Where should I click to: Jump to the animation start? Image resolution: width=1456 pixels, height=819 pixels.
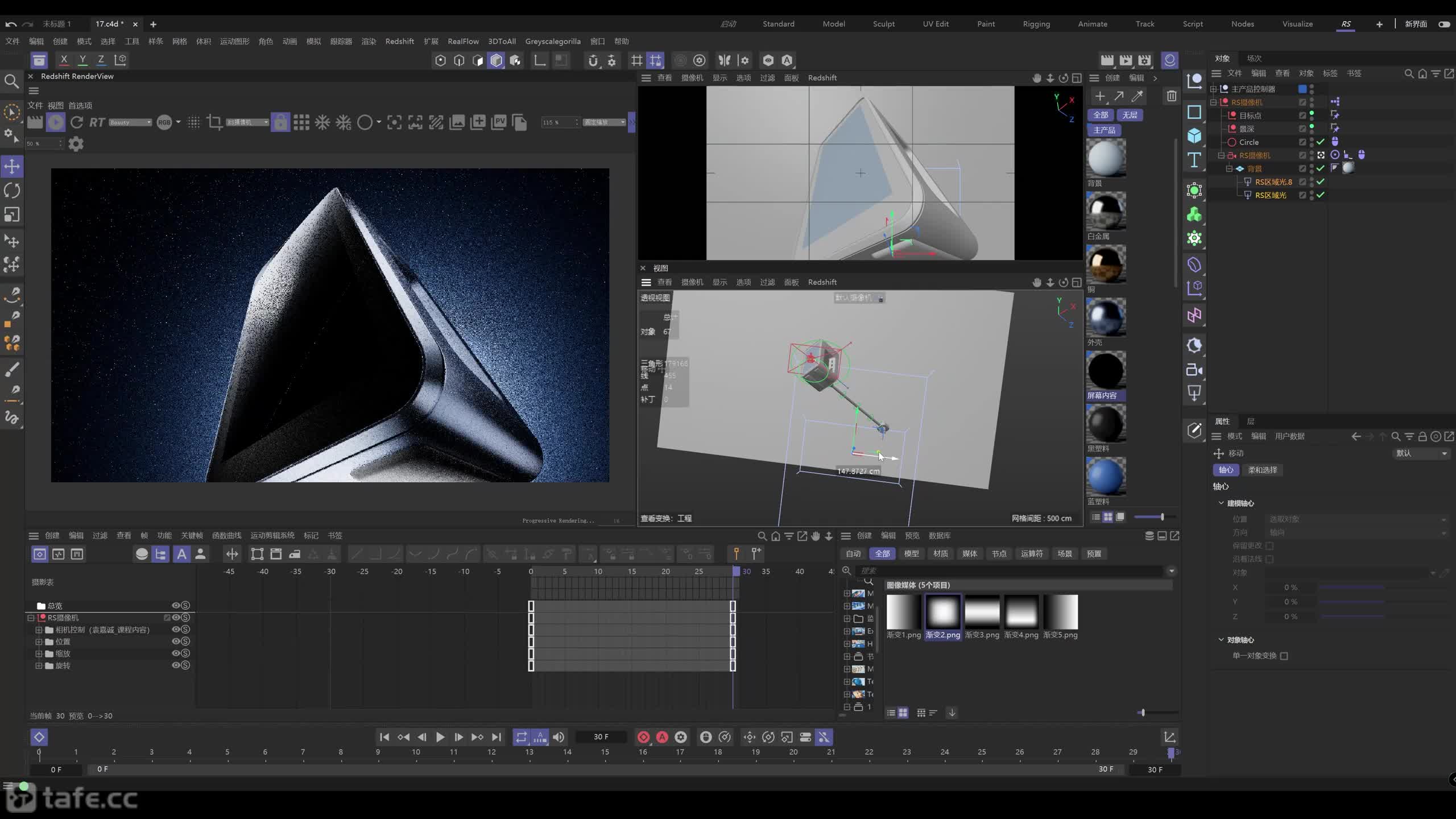coord(384,737)
